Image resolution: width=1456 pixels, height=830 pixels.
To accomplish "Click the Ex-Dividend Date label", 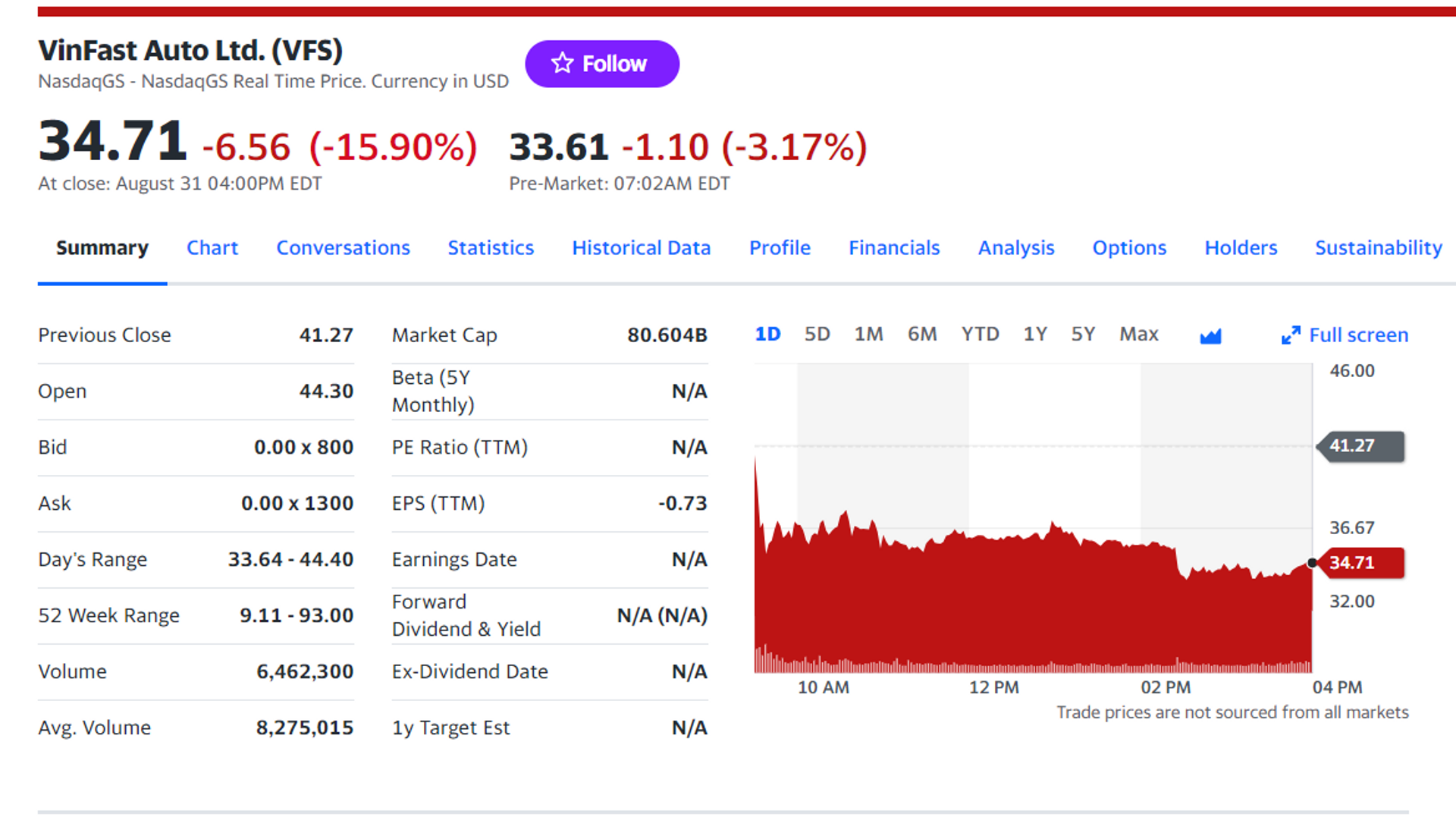I will (469, 671).
